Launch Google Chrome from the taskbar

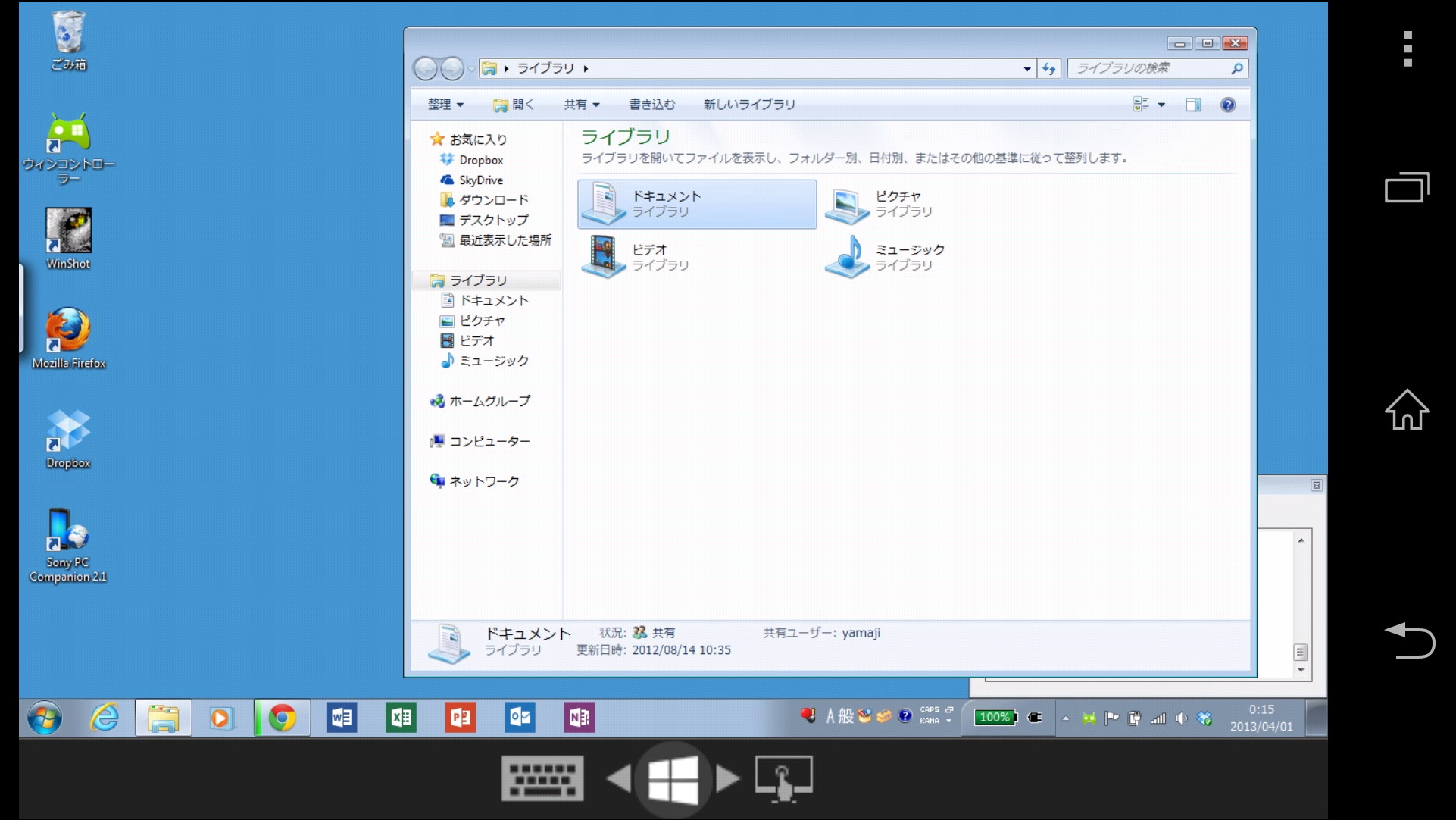pyautogui.click(x=282, y=718)
